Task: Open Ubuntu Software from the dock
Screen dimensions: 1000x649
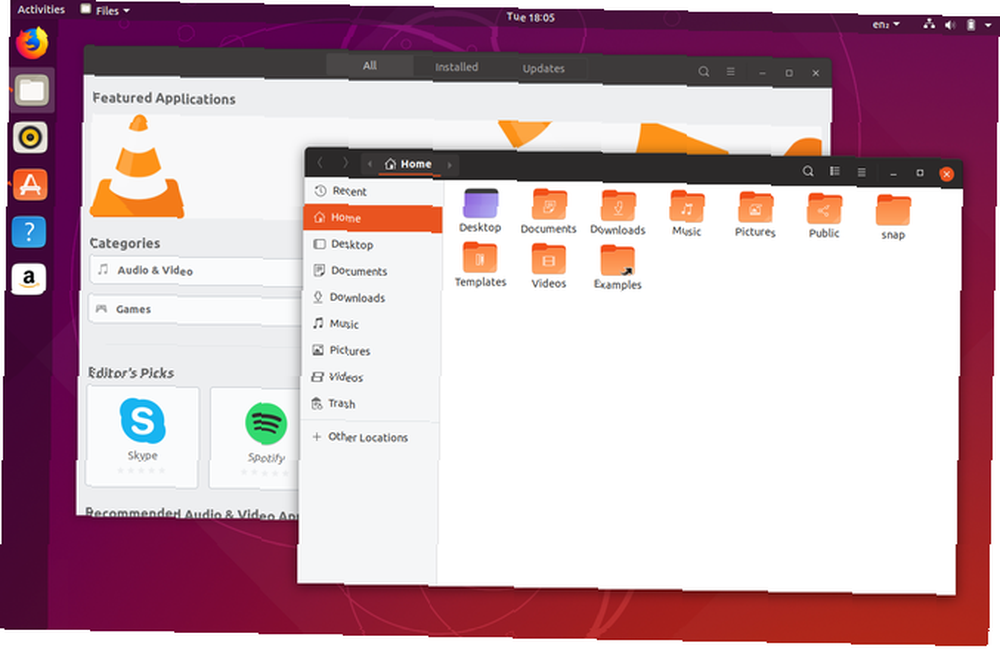Action: point(30,185)
